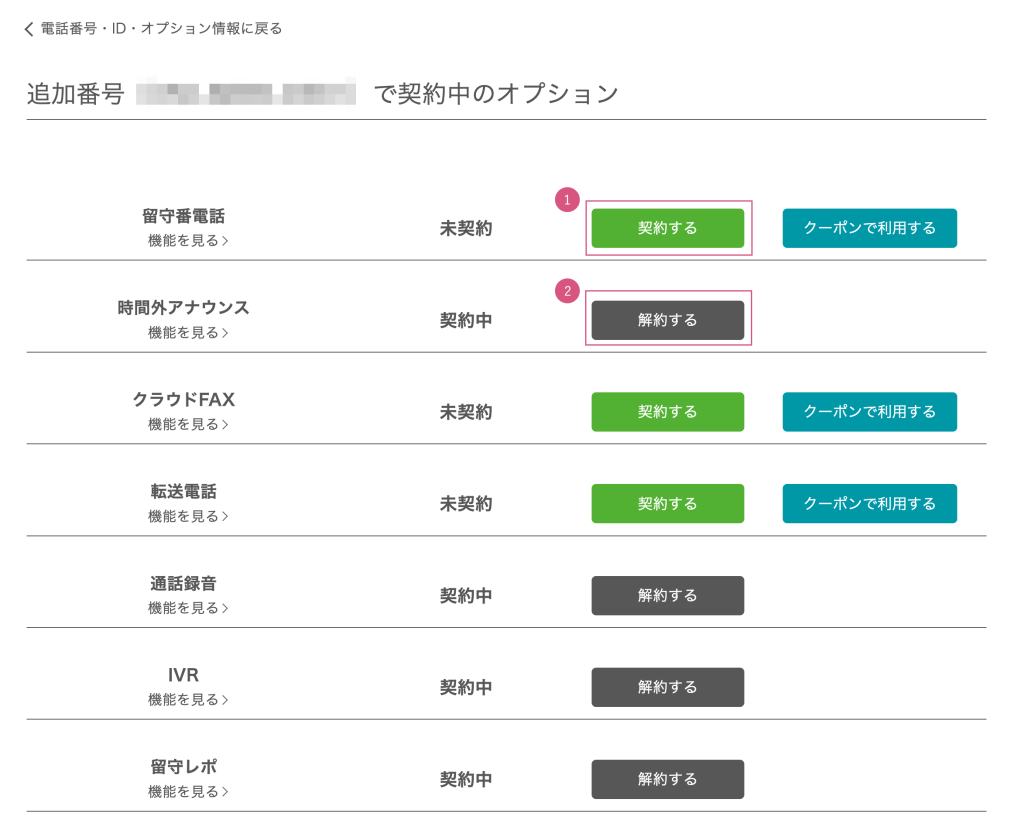This screenshot has width=1024, height=837.
Task: Open 機能を見る under IVR
Action: 188,701
